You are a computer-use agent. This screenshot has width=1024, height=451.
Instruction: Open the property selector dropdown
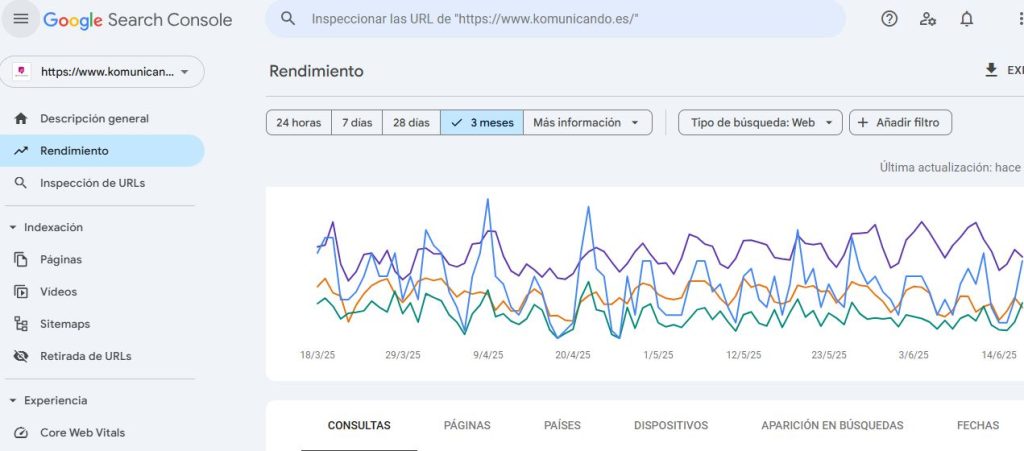tap(103, 72)
